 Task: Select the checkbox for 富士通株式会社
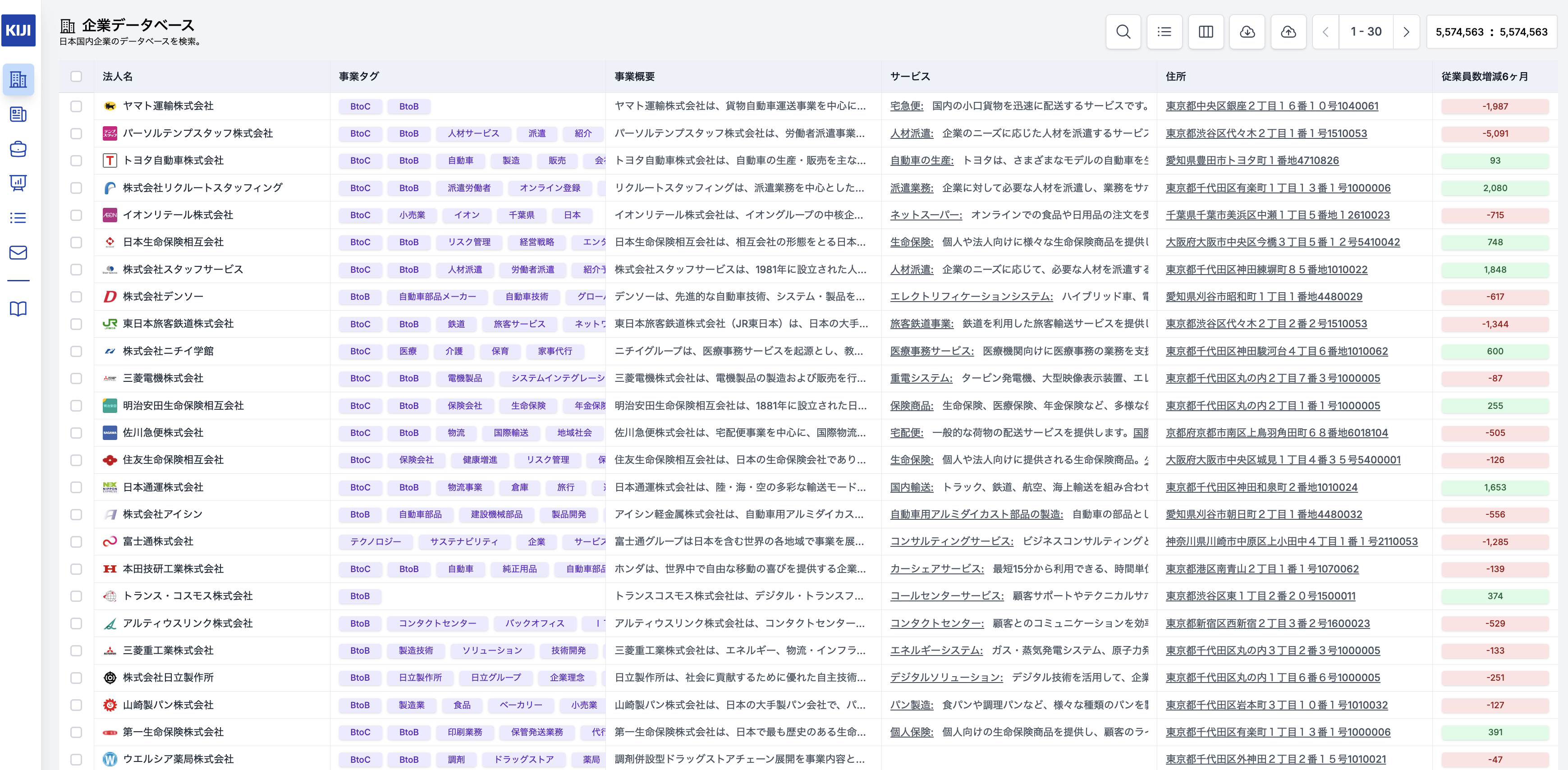coord(76,542)
